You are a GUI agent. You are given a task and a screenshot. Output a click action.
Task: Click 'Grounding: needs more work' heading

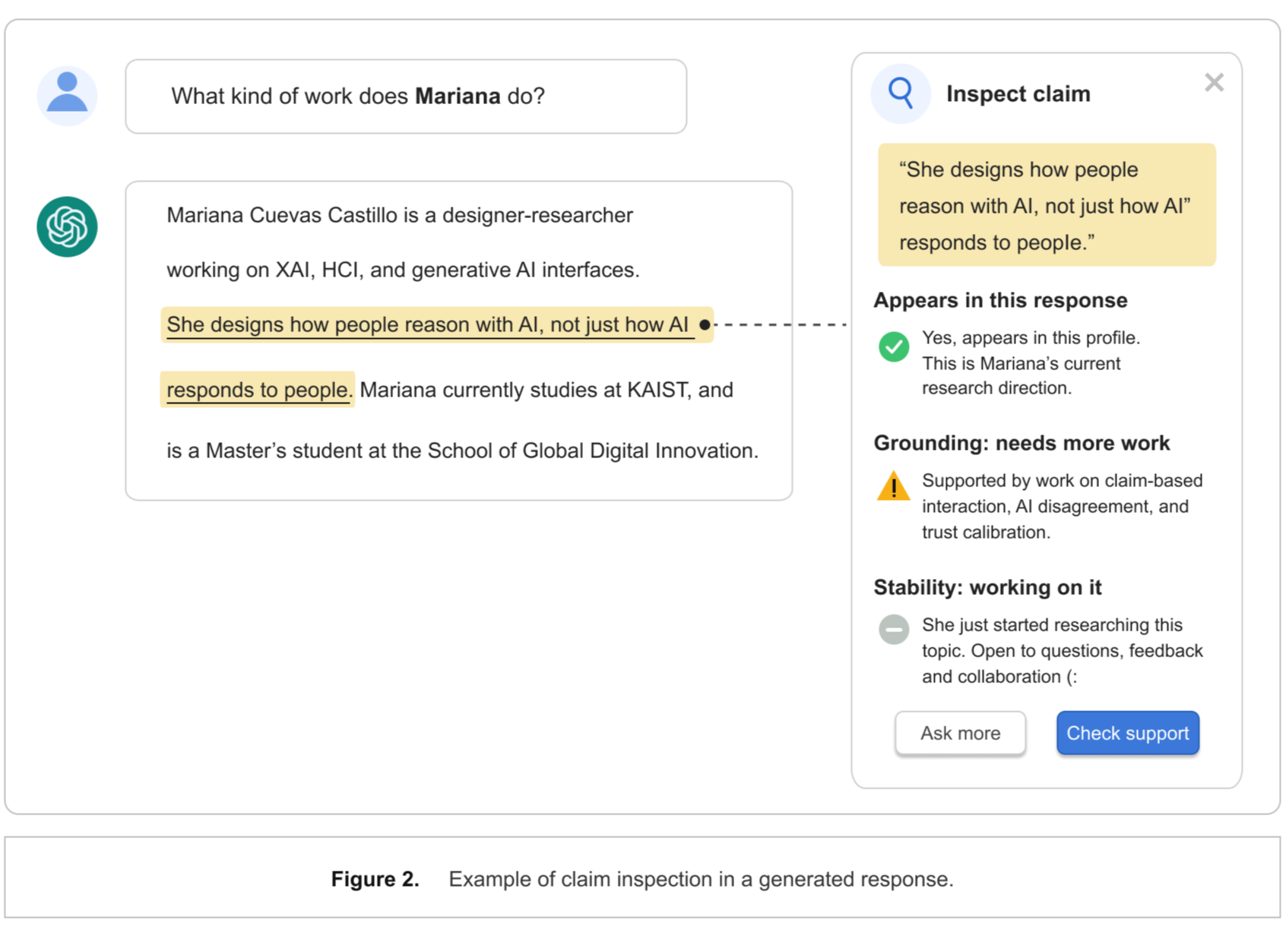(1022, 443)
